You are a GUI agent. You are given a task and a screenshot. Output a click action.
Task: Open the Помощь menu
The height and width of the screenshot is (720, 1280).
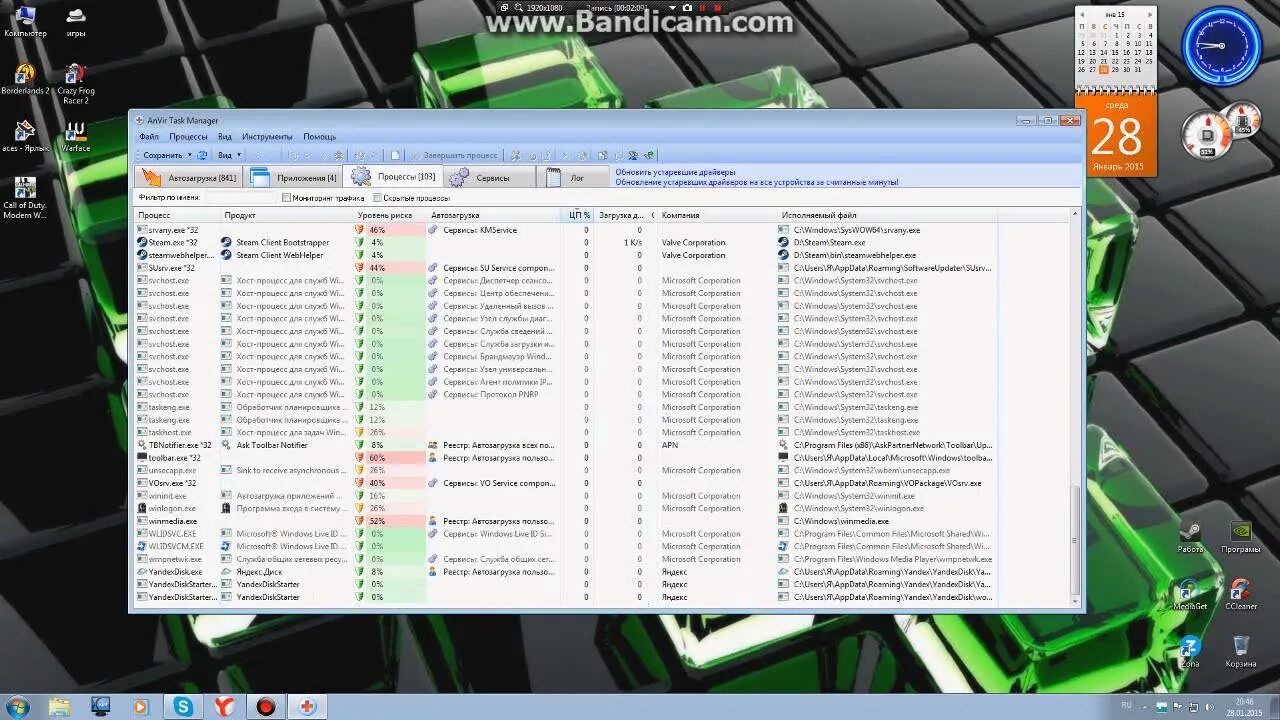coord(320,137)
